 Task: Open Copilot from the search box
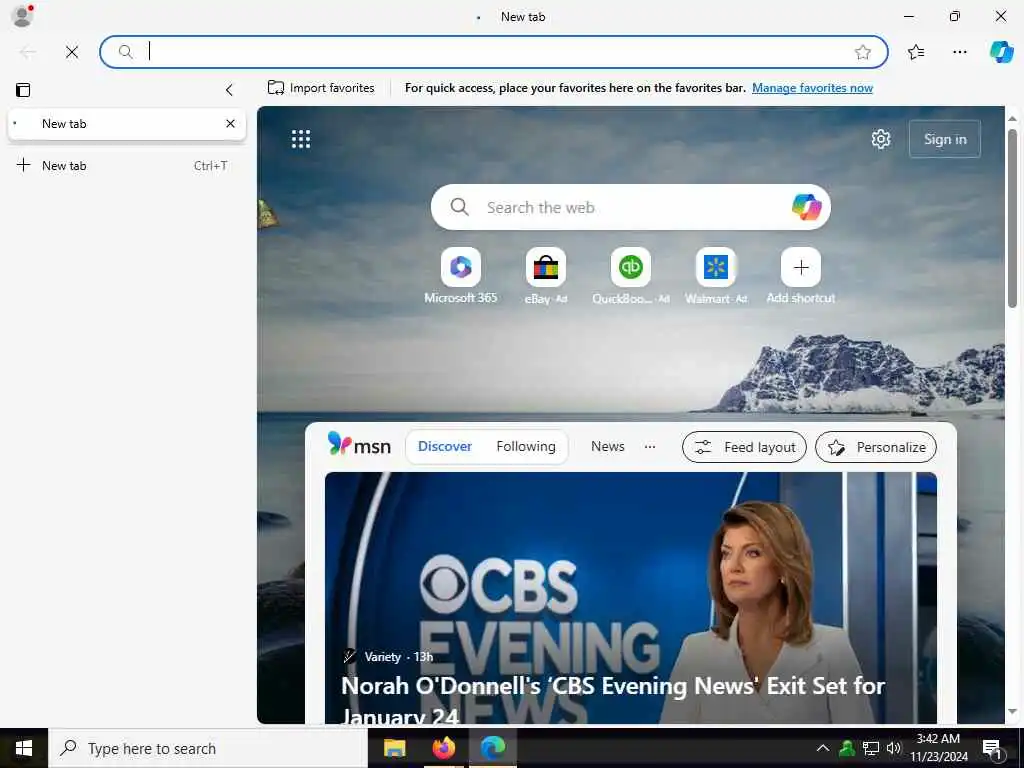(x=807, y=207)
